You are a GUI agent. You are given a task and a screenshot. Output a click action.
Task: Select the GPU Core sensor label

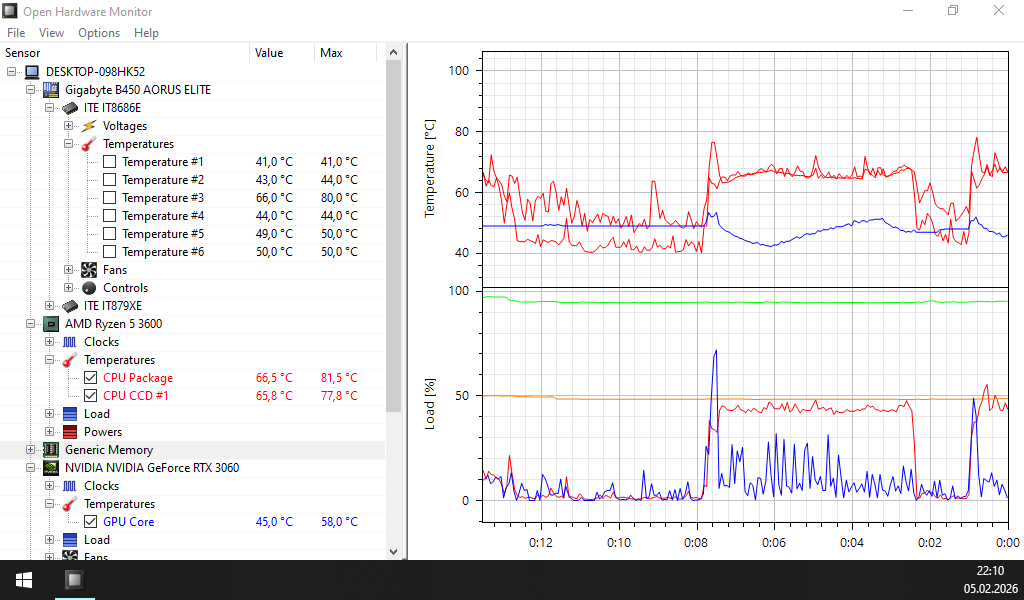tap(129, 522)
